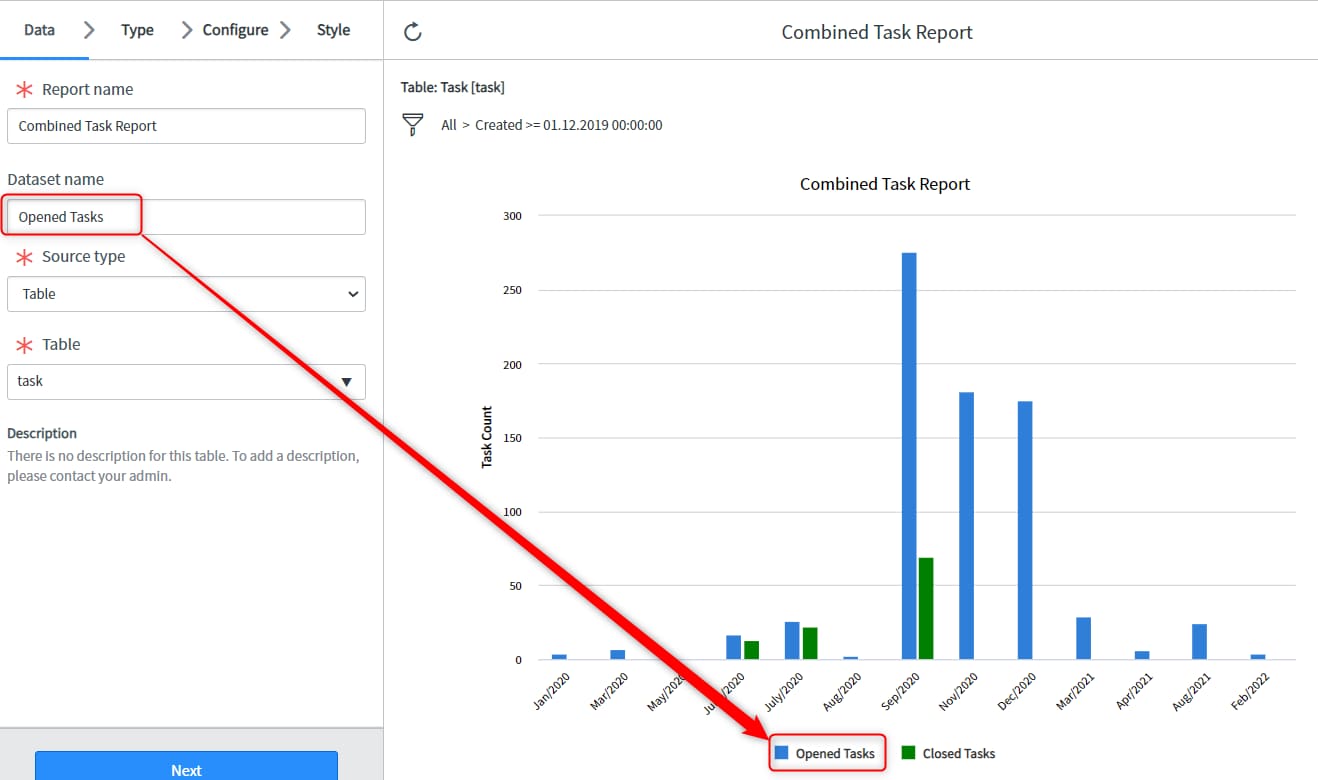Toggle Opened Tasks series via legend label
Screen dimensions: 1318x780
[x=835, y=754]
